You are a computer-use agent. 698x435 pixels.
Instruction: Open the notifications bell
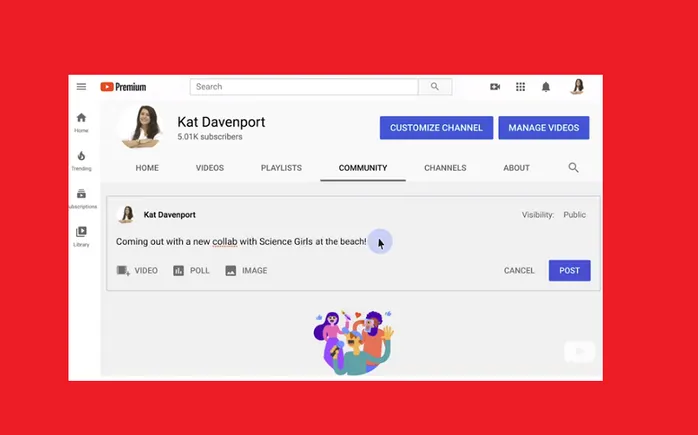tap(546, 87)
